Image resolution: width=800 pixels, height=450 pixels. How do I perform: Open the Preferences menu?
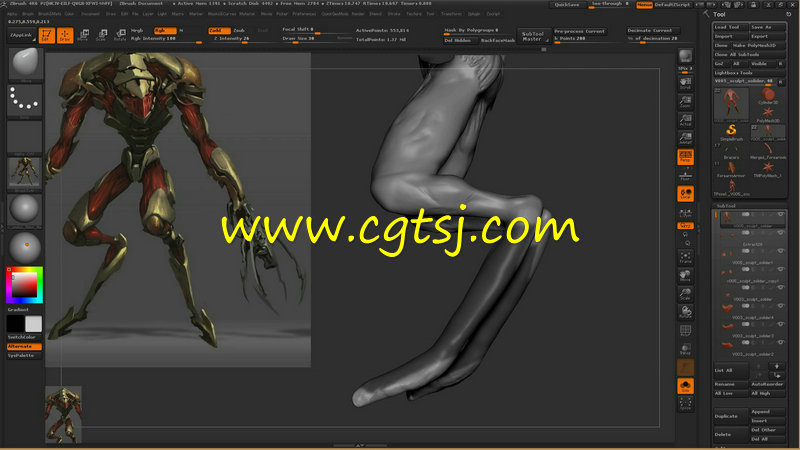click(305, 14)
